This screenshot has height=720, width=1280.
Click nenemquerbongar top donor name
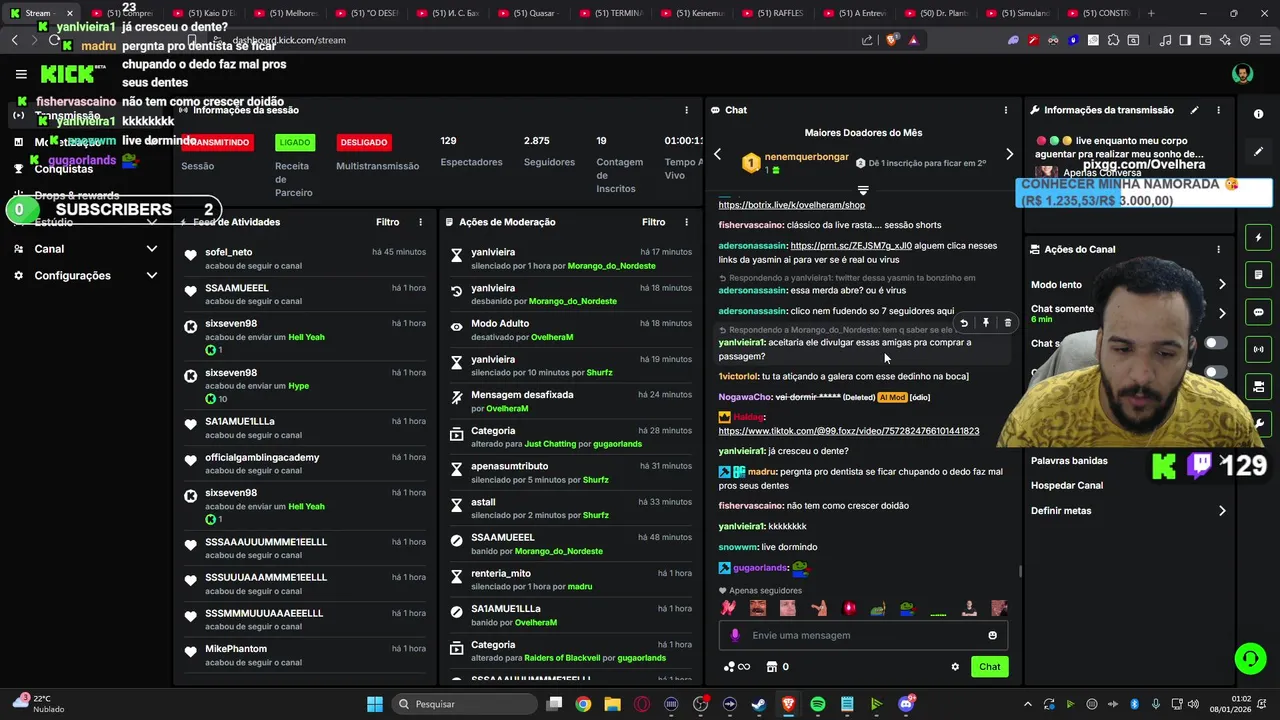[807, 157]
